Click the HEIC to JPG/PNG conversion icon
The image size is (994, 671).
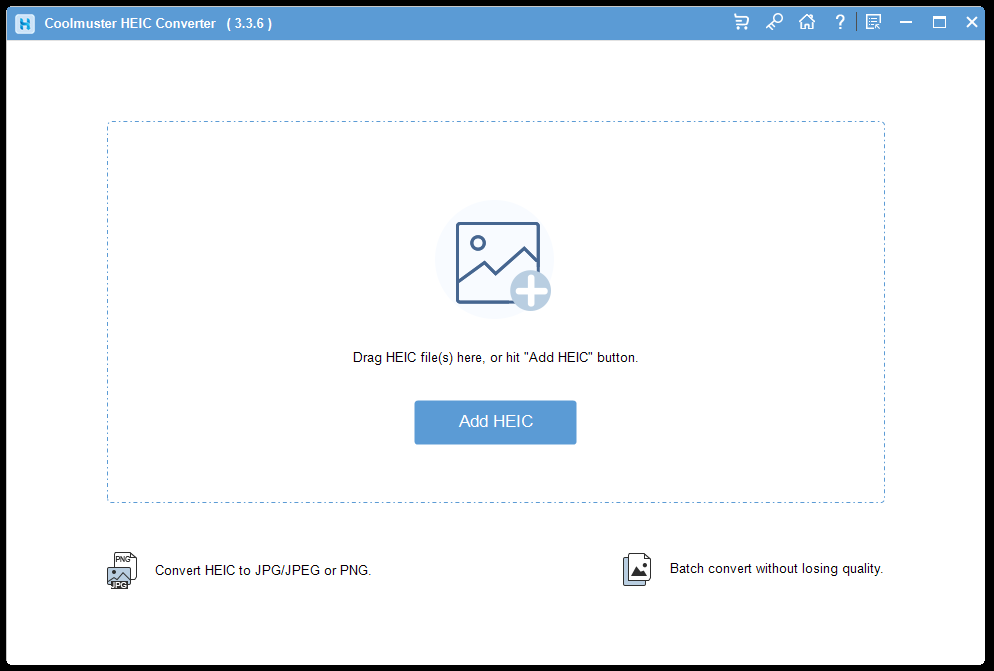[x=122, y=570]
